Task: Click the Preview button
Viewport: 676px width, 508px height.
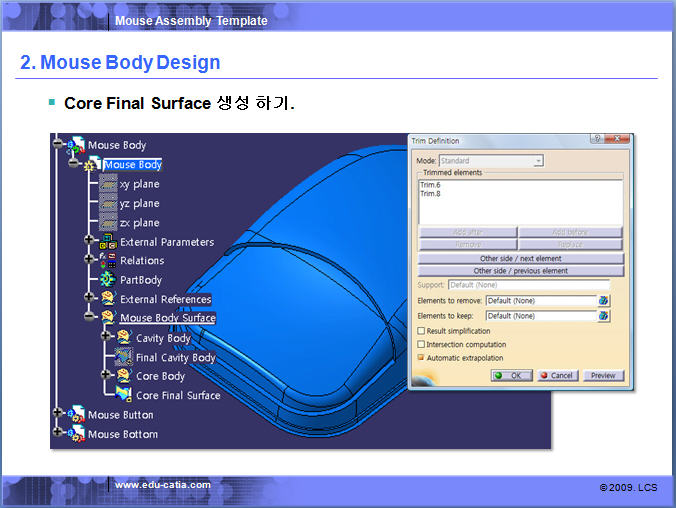Action: click(x=603, y=376)
